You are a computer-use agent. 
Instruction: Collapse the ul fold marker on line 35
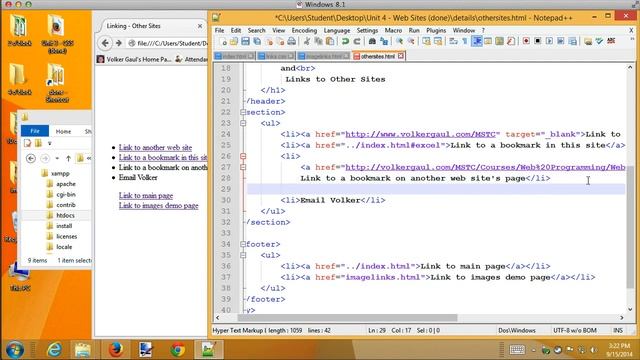click(243, 255)
